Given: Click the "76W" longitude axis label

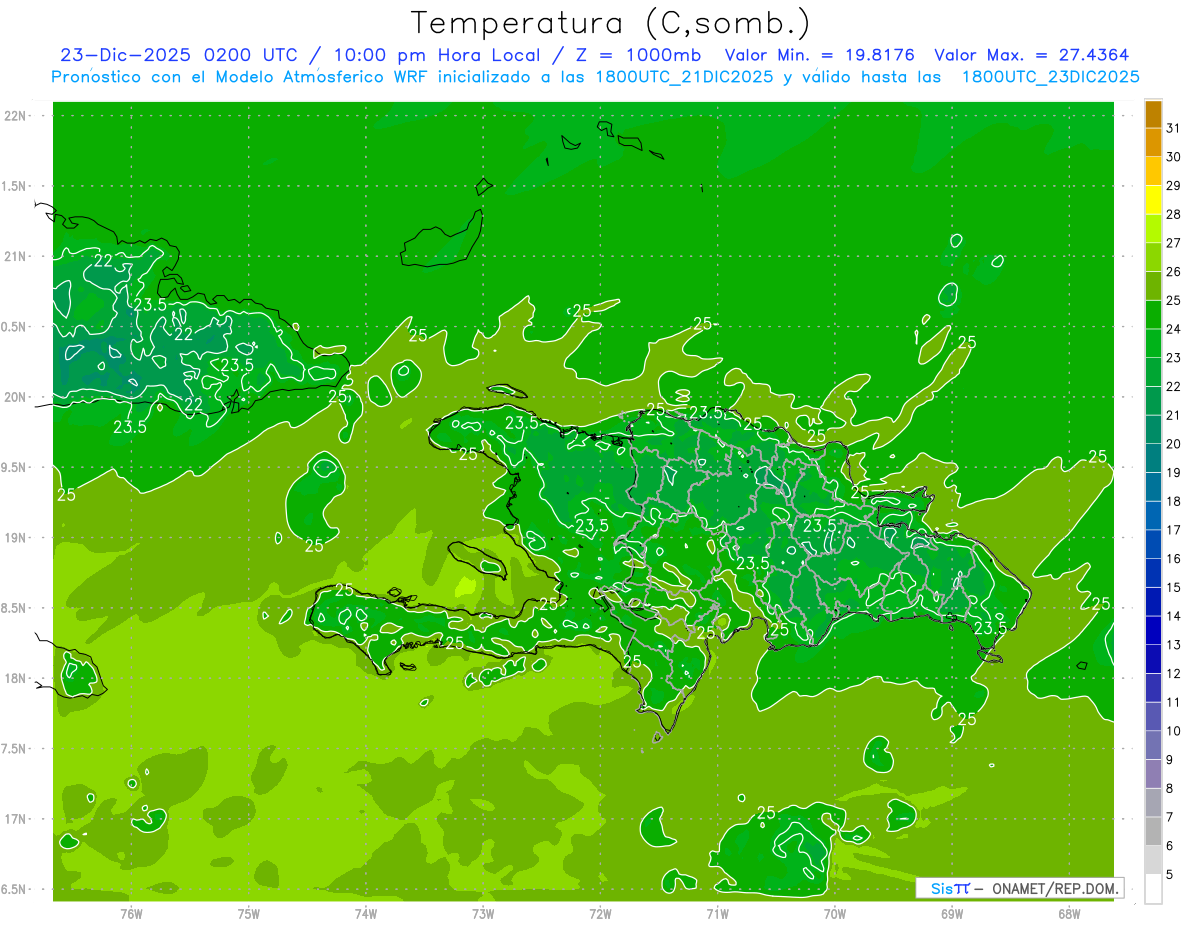Looking at the screenshot, I should click(x=131, y=914).
